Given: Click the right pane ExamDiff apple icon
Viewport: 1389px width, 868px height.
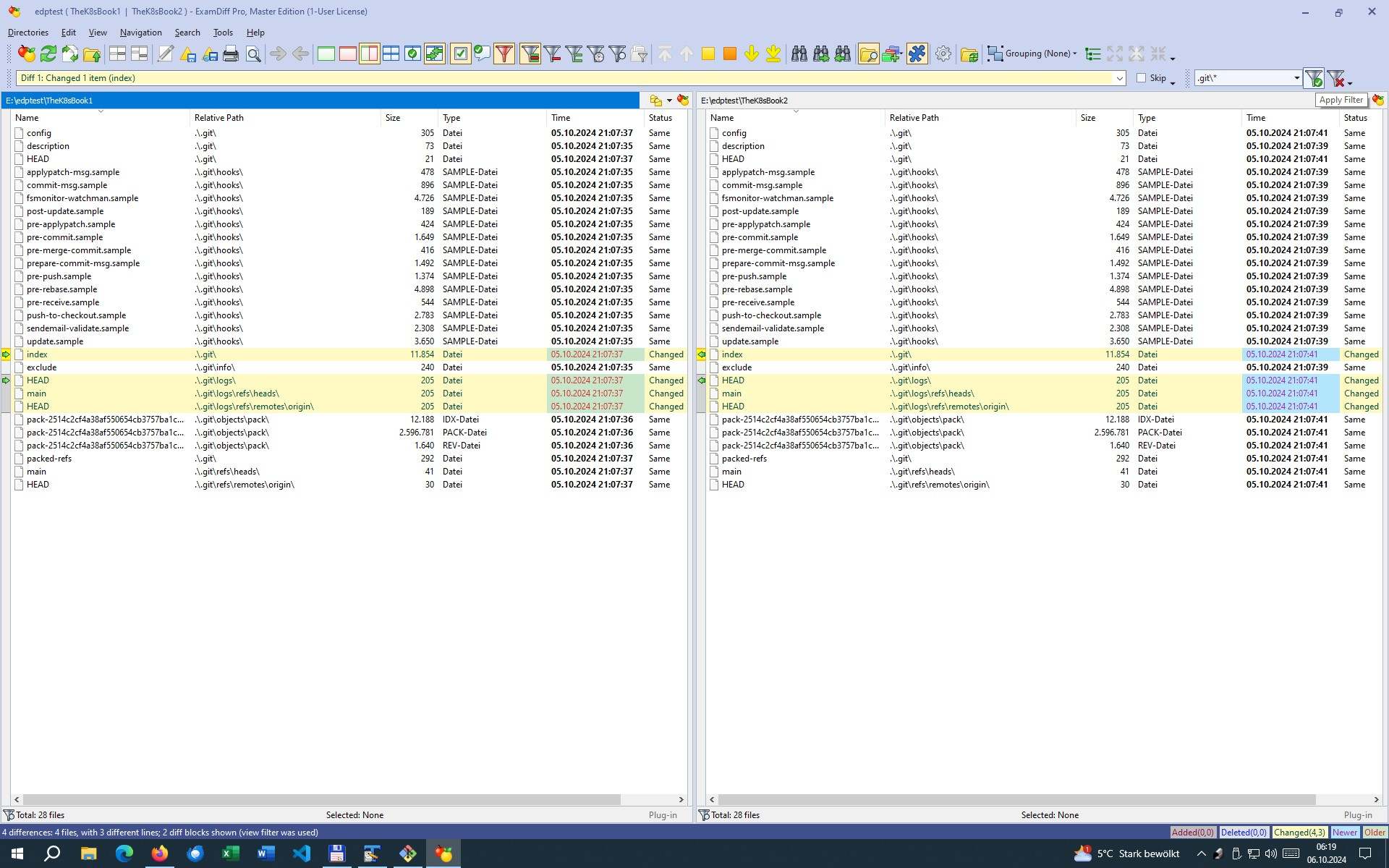Looking at the screenshot, I should (x=1377, y=101).
